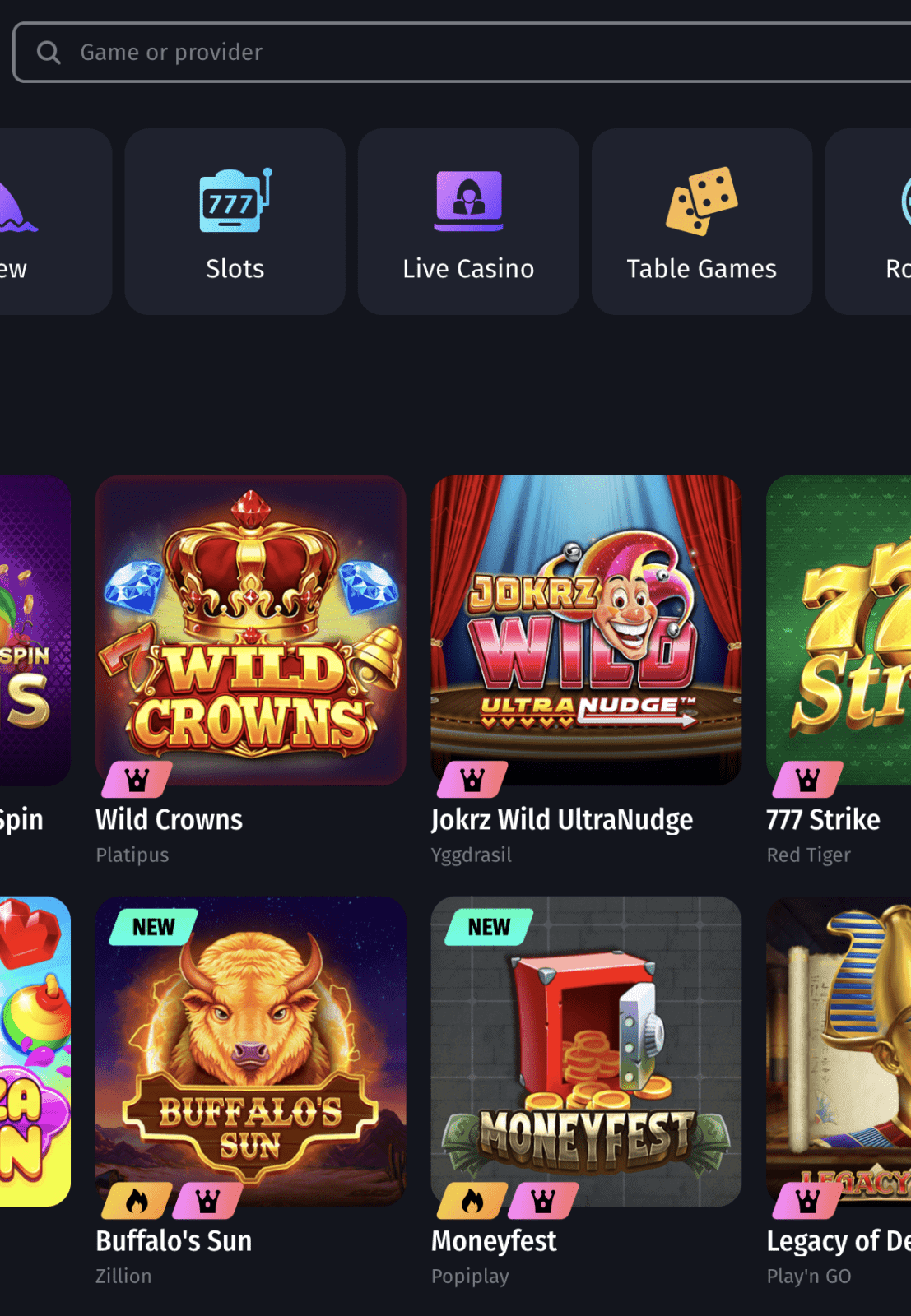Open the Wild Crowns game thumbnail
911x1316 pixels.
251,630
